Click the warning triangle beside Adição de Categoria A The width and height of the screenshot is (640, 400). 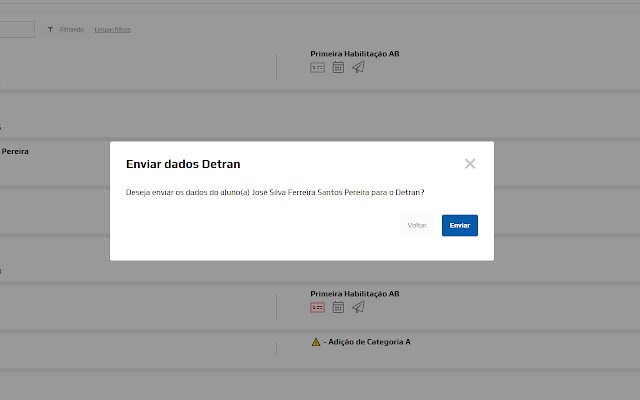(316, 342)
